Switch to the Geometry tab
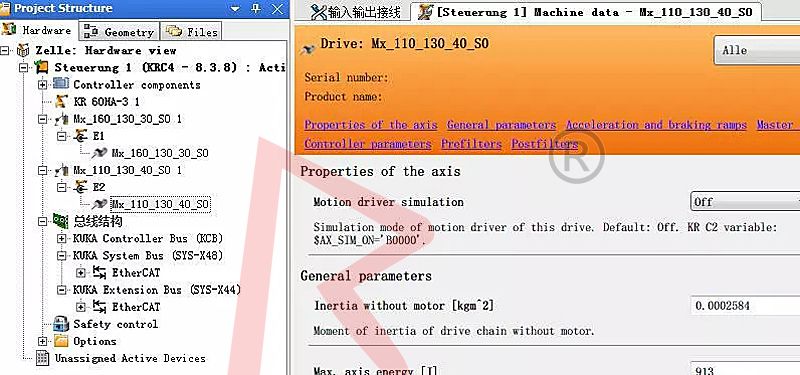The image size is (800, 375). pos(119,32)
